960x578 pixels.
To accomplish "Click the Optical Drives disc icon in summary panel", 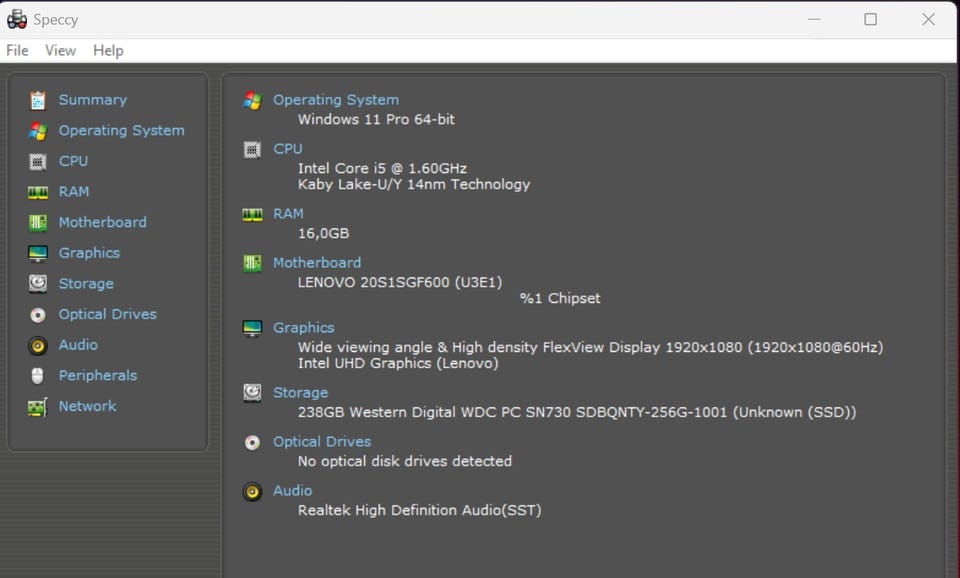I will [252, 443].
